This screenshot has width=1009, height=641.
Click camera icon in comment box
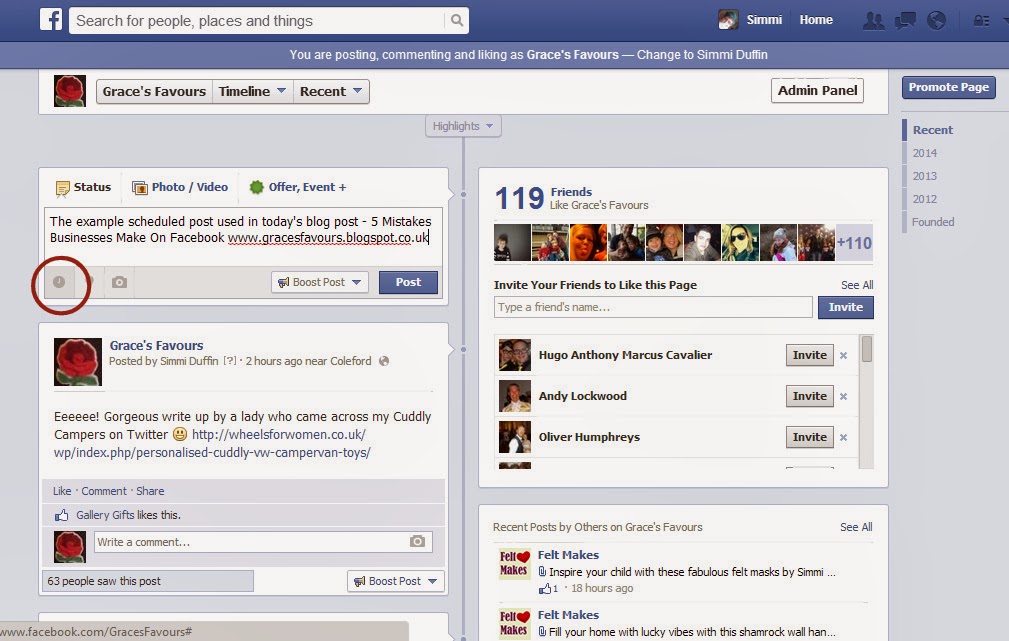tap(417, 541)
